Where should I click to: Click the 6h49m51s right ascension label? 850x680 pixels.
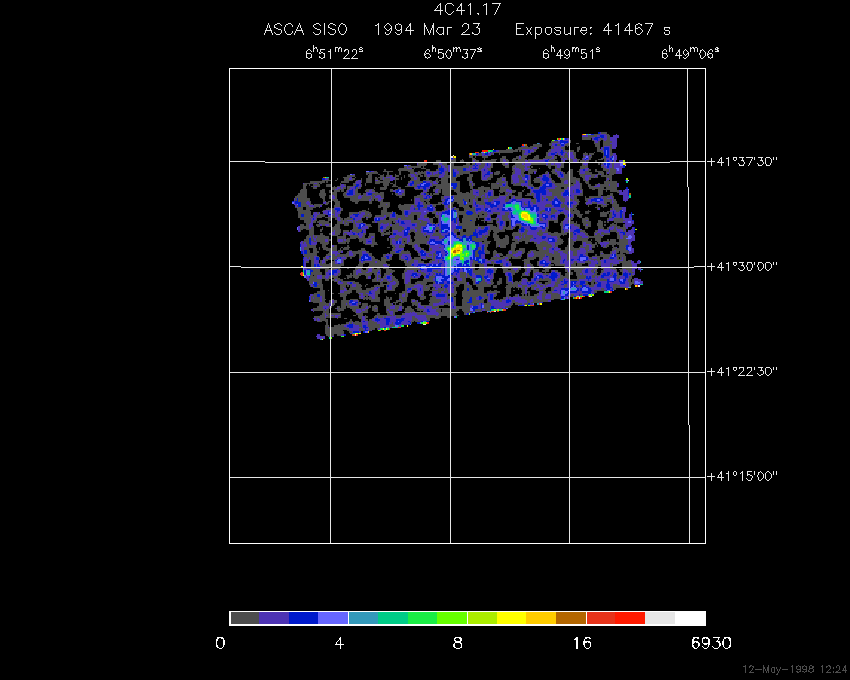[571, 53]
